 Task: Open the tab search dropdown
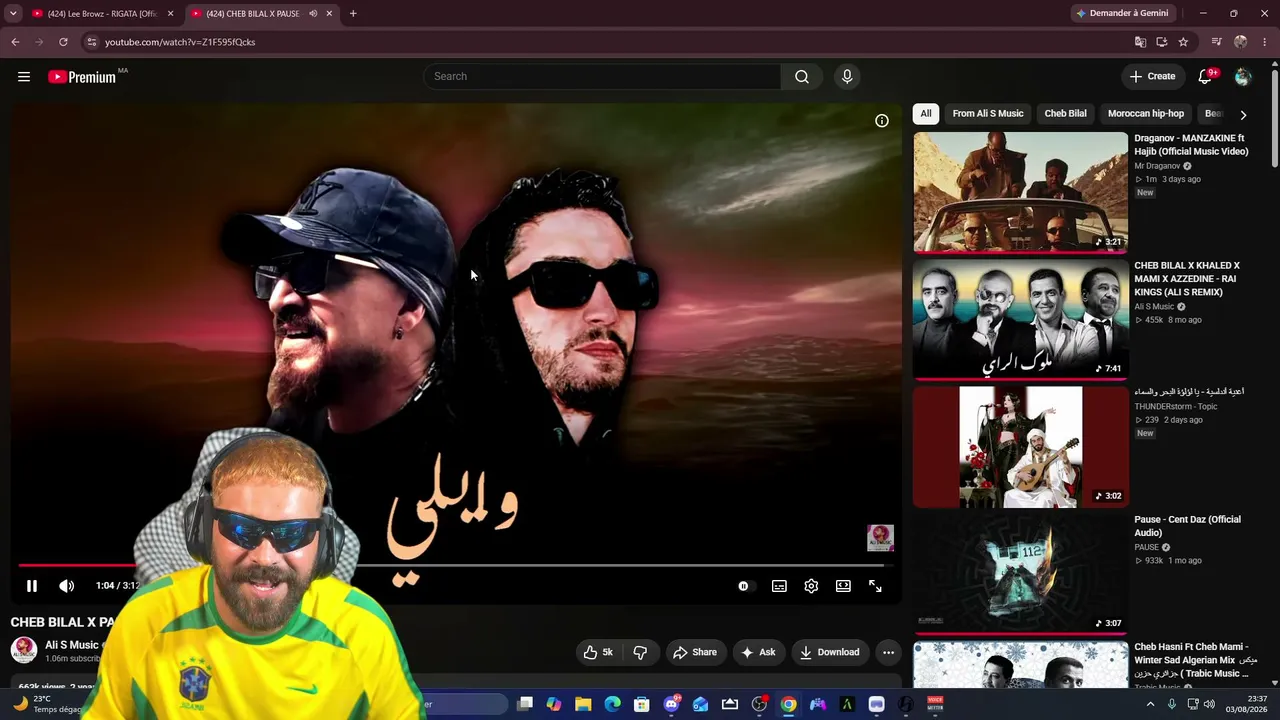pyautogui.click(x=13, y=14)
